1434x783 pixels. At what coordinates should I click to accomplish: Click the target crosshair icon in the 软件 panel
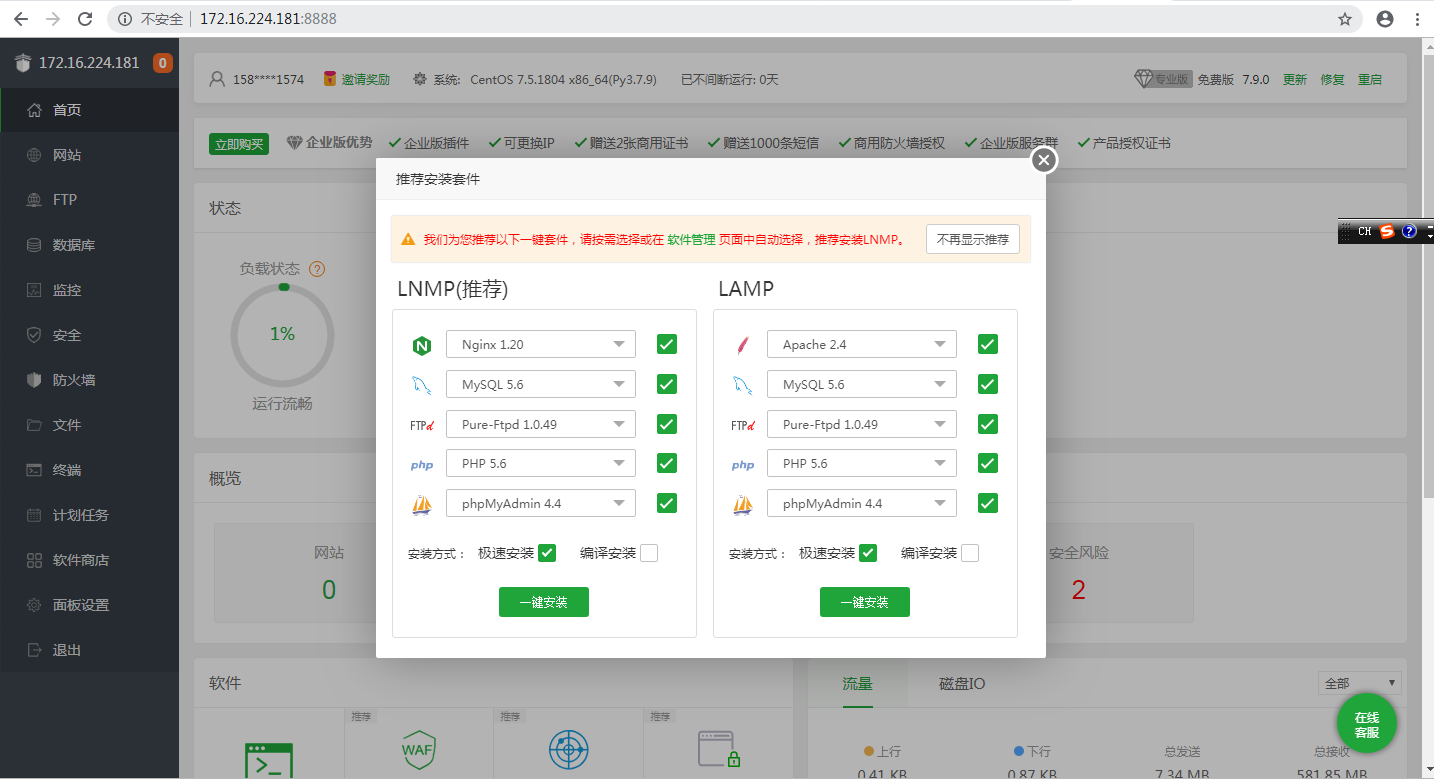tap(569, 749)
